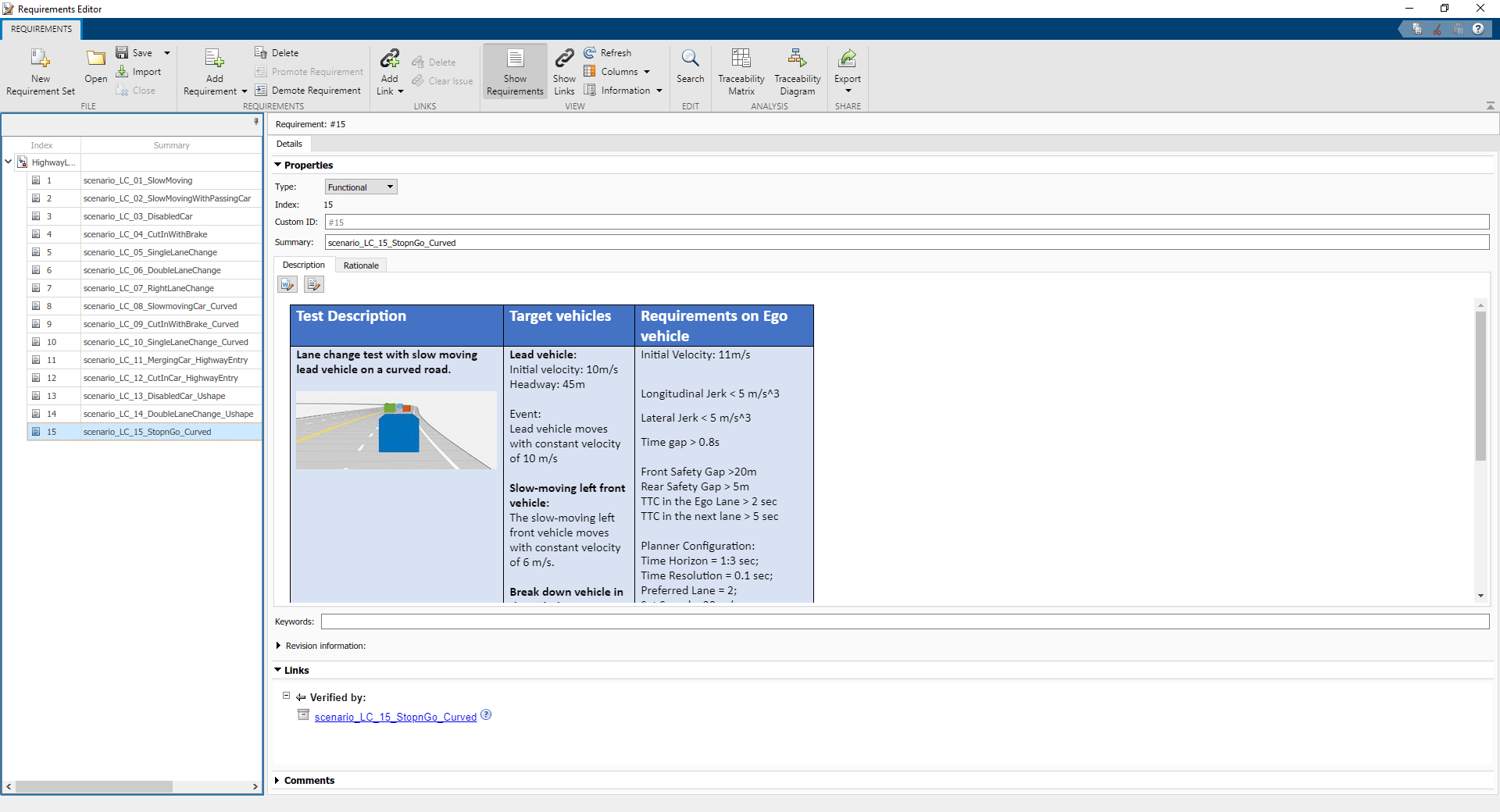
Task: Expand the Comments section
Action: point(278,780)
